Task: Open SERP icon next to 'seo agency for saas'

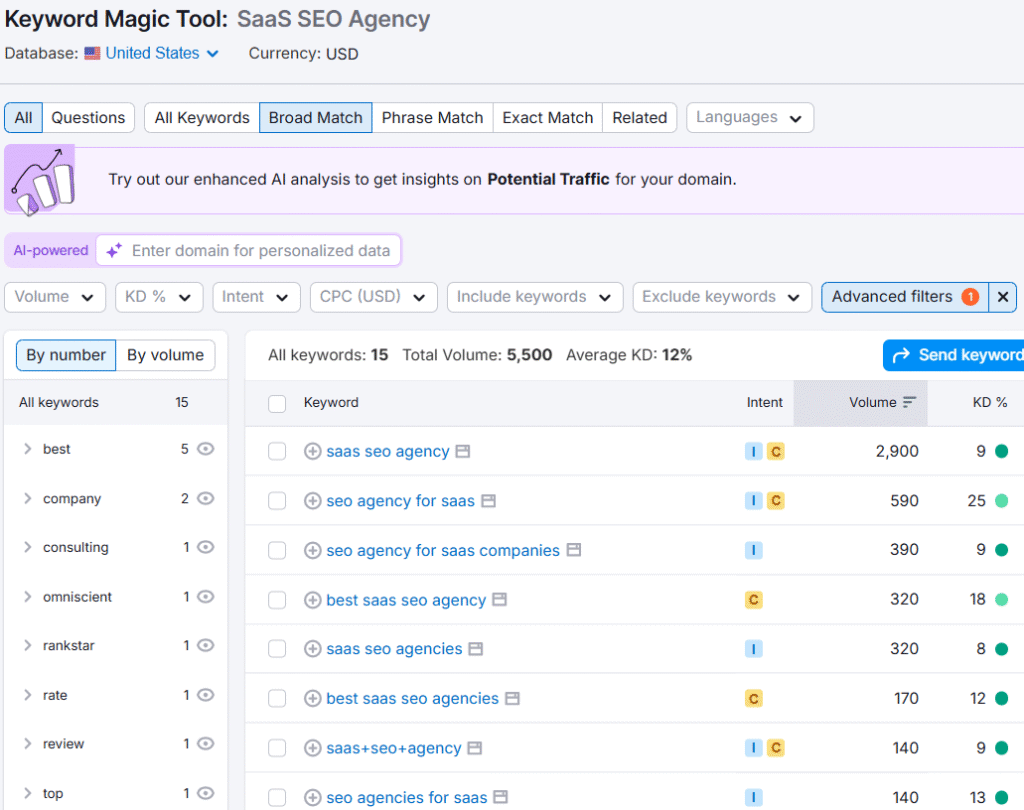Action: (488, 501)
